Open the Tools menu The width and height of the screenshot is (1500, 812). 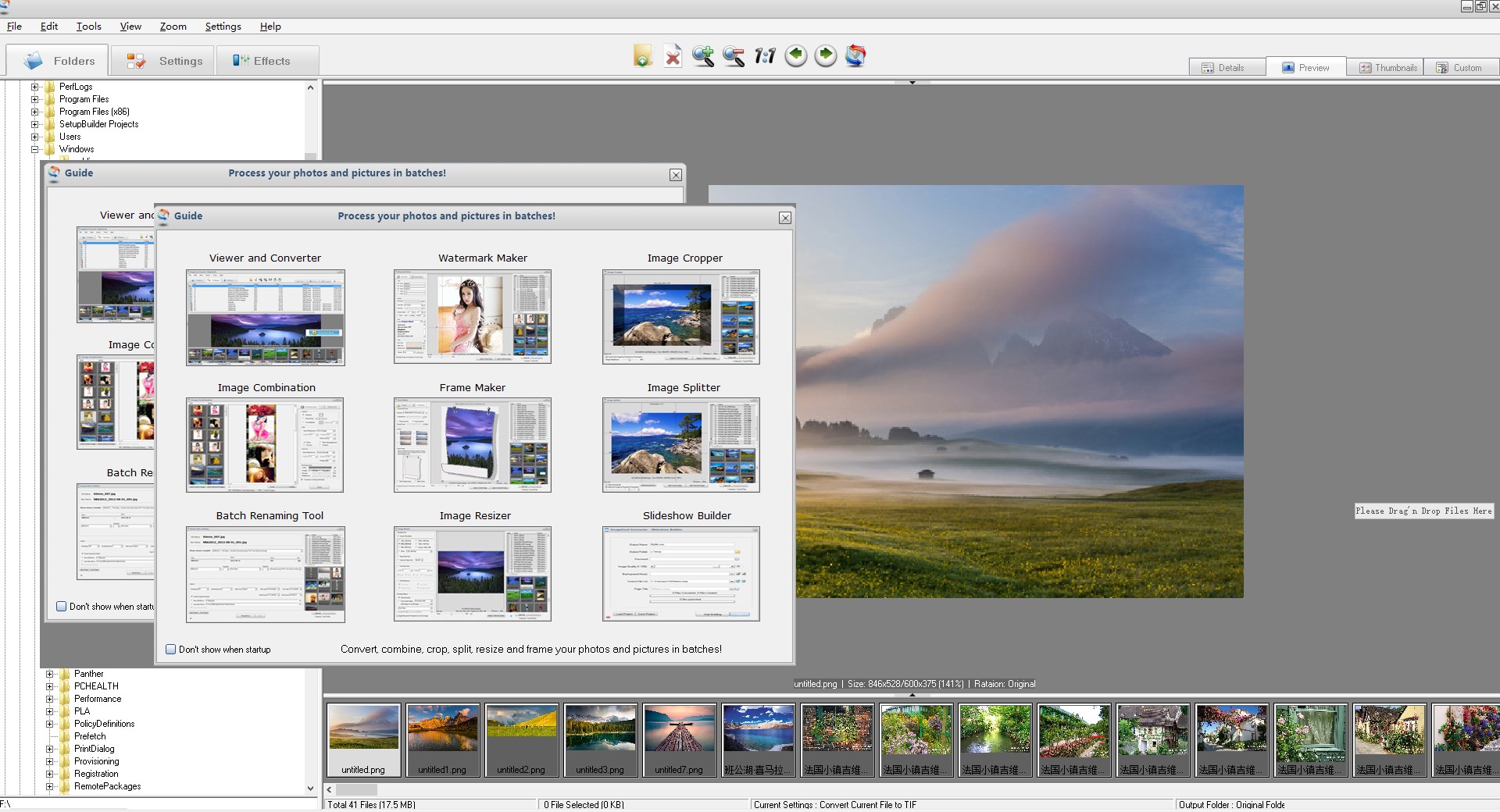click(x=88, y=26)
